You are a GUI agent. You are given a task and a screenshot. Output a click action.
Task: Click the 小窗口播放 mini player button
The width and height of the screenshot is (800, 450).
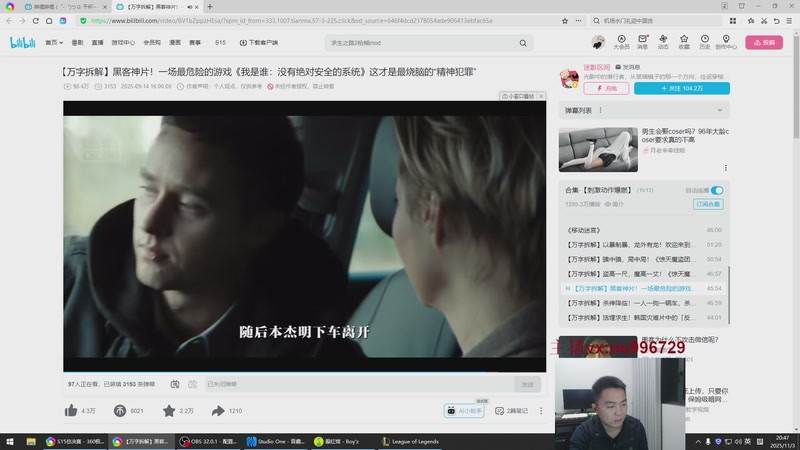tap(518, 96)
